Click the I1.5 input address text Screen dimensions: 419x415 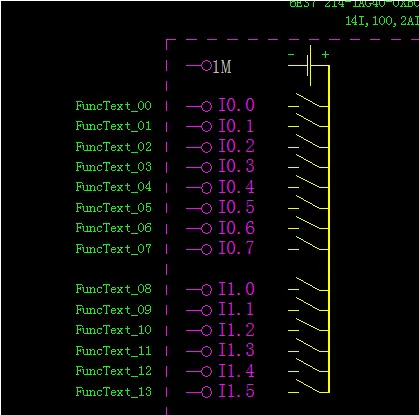pos(236,391)
